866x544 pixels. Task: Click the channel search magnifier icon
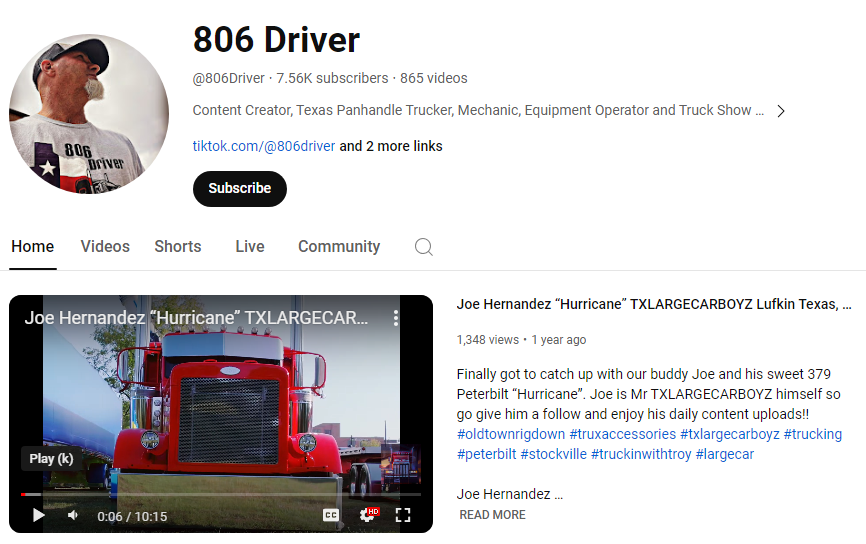[x=424, y=246]
